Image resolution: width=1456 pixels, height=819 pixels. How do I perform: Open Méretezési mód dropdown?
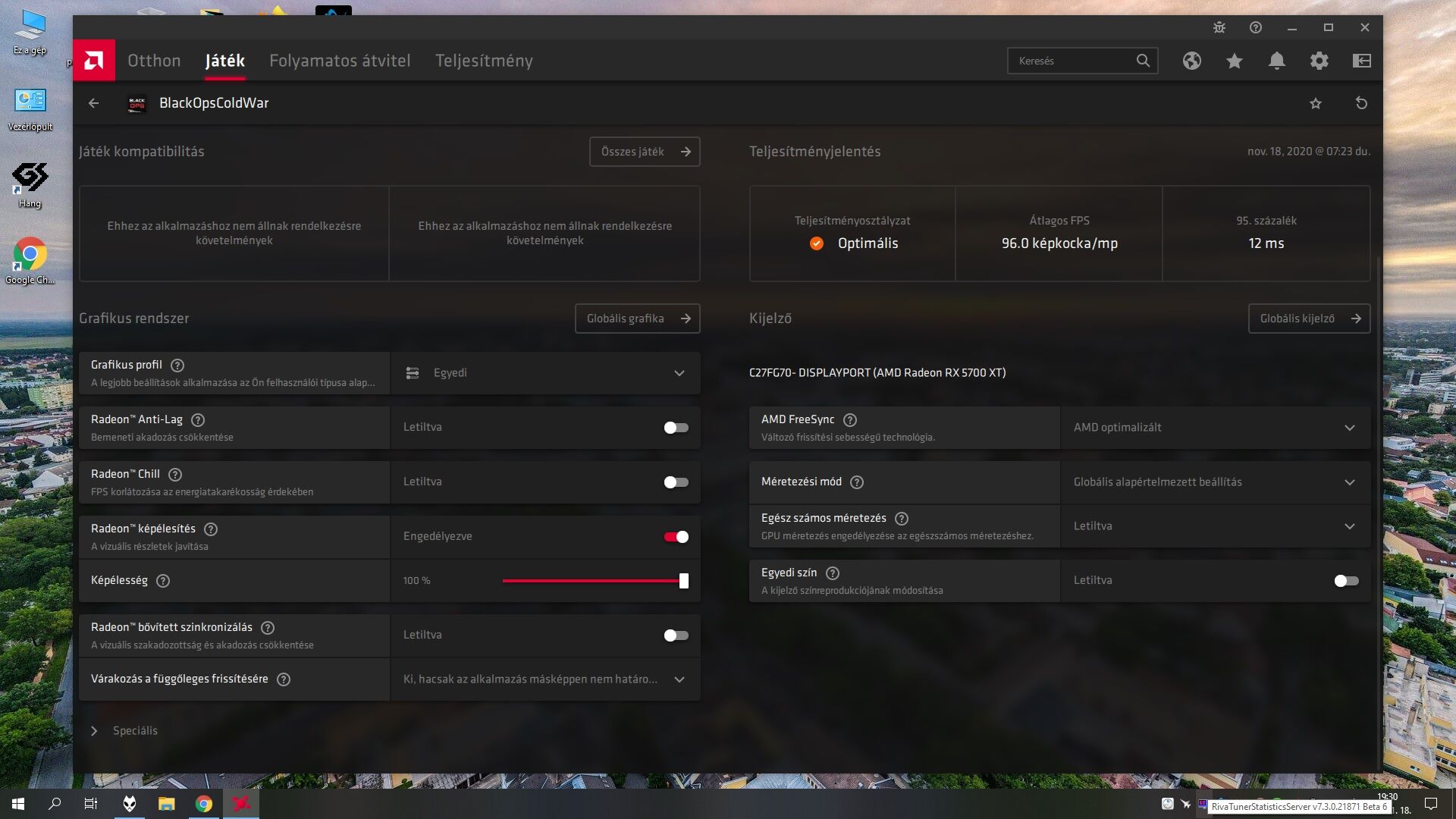[1216, 482]
